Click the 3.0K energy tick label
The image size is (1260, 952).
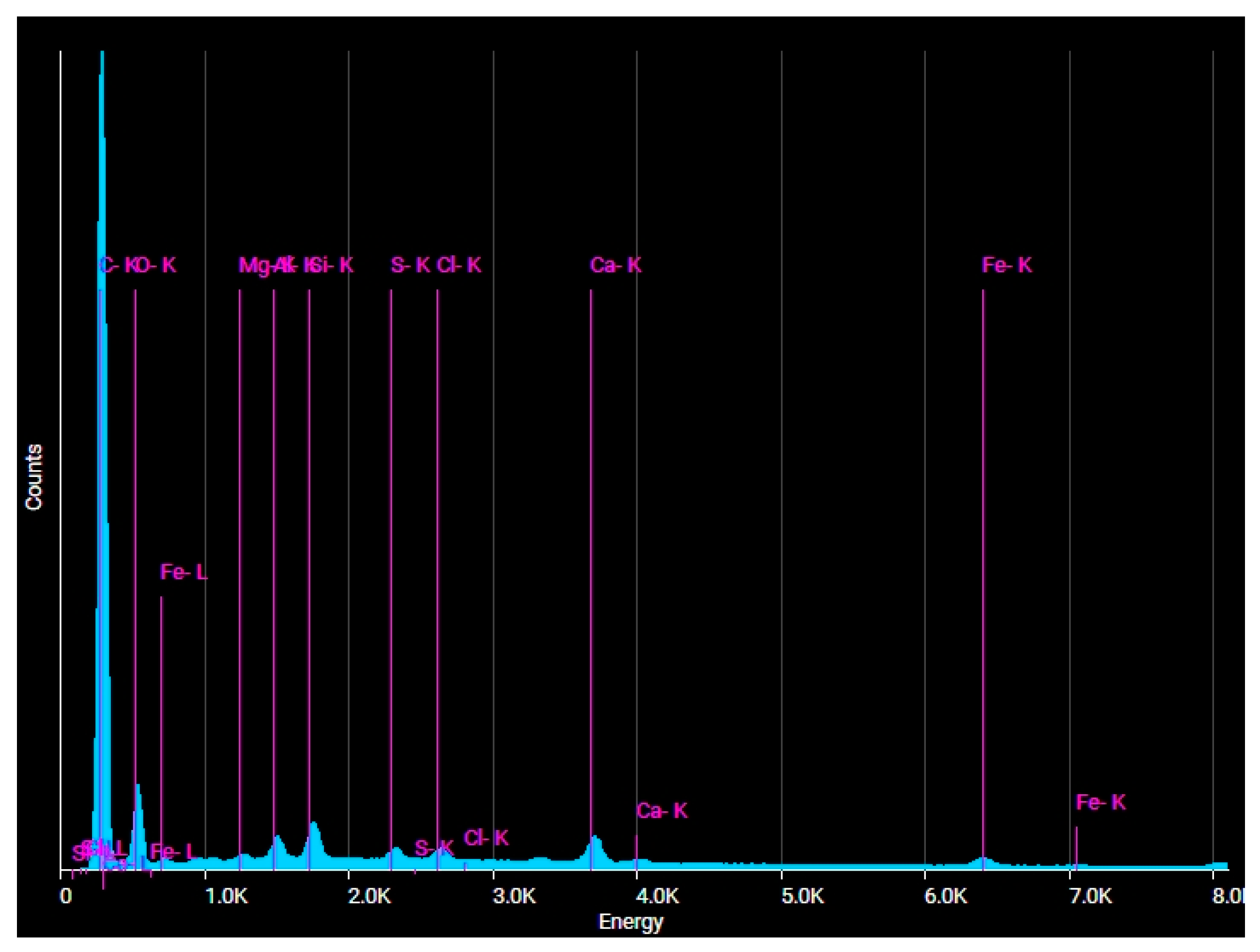[x=515, y=896]
